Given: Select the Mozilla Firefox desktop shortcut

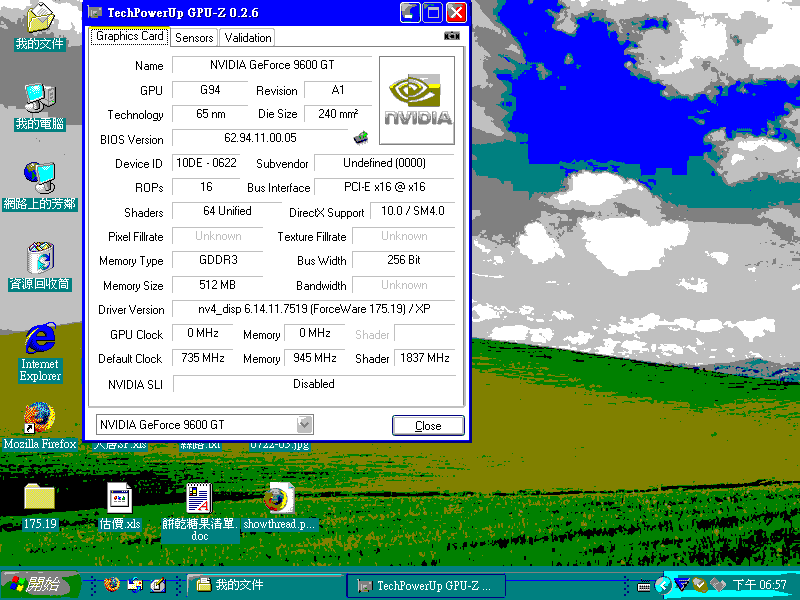Looking at the screenshot, I should coord(40,427).
